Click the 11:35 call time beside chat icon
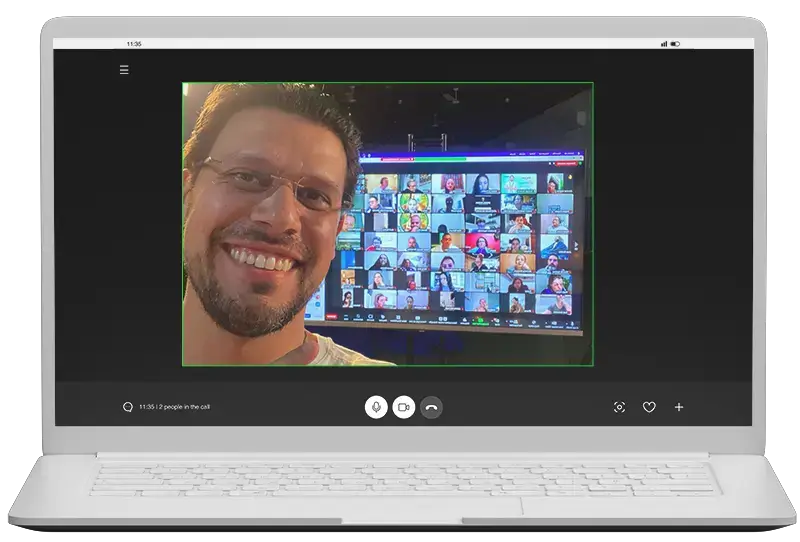Viewport: 800px width, 542px height. 146,407
